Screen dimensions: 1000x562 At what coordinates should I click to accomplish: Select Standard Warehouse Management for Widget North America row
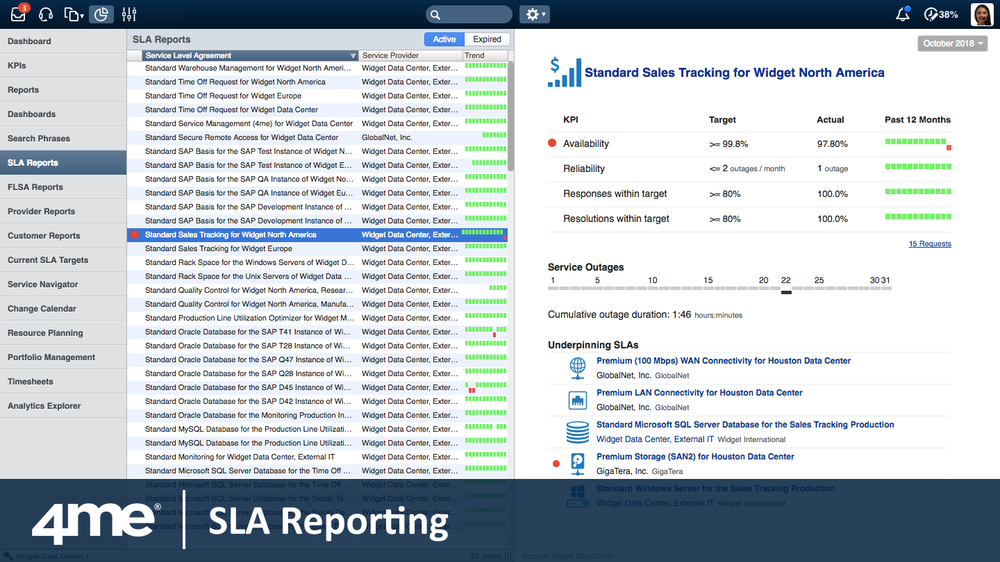[x=317, y=68]
